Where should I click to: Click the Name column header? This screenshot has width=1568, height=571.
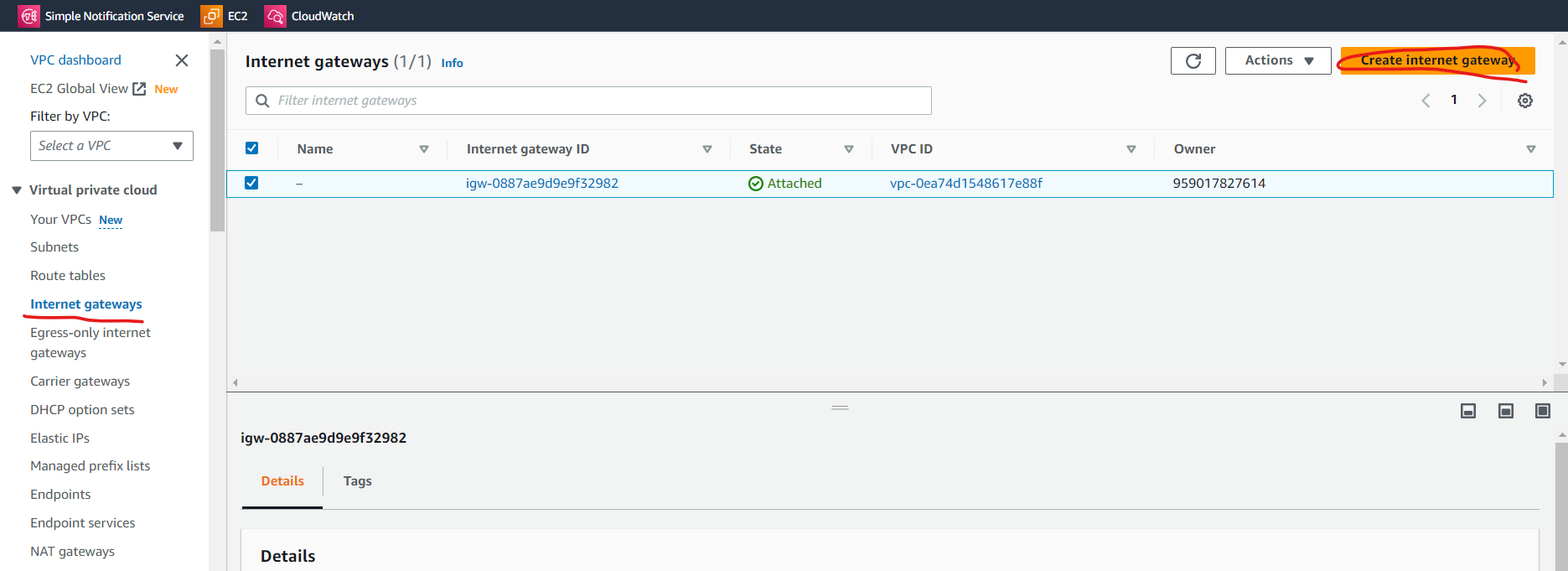(315, 149)
